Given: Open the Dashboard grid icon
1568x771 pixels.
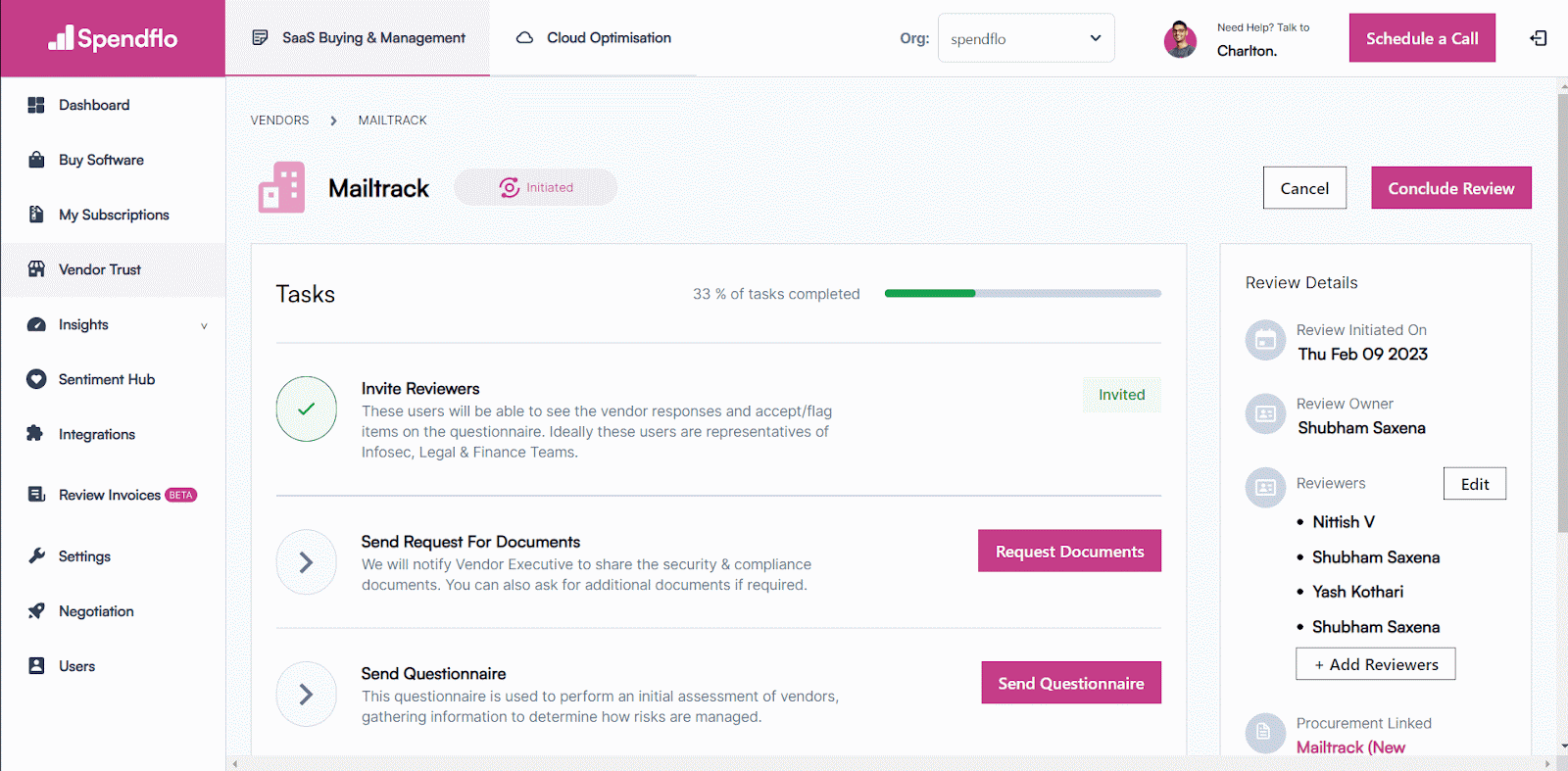Looking at the screenshot, I should pyautogui.click(x=36, y=105).
